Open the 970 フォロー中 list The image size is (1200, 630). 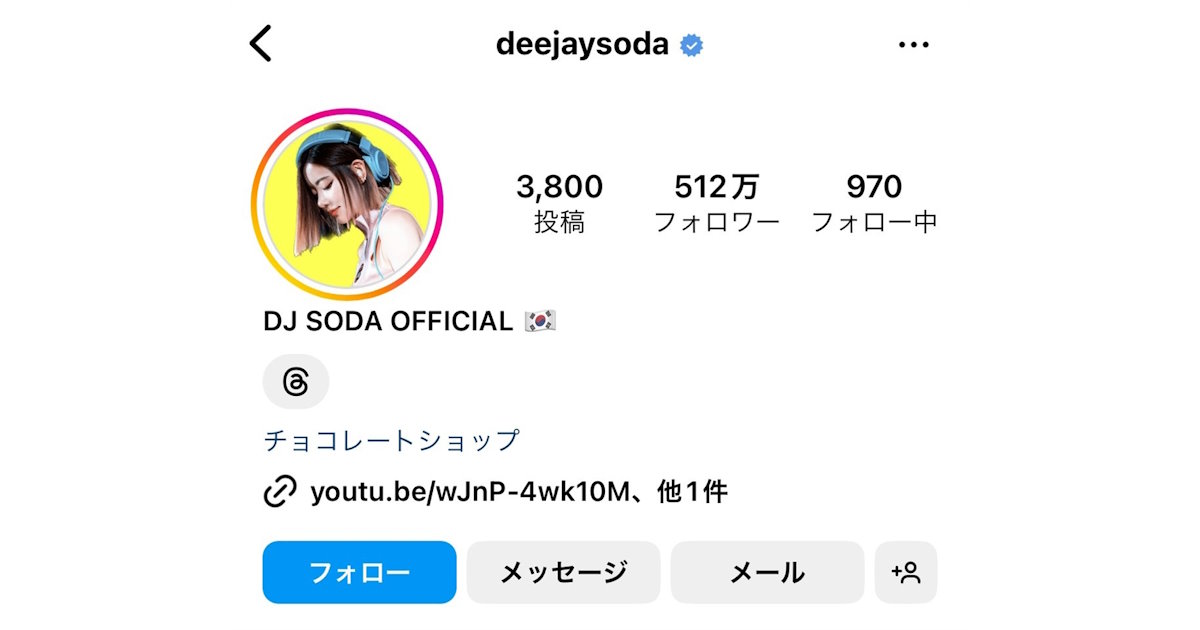click(874, 204)
